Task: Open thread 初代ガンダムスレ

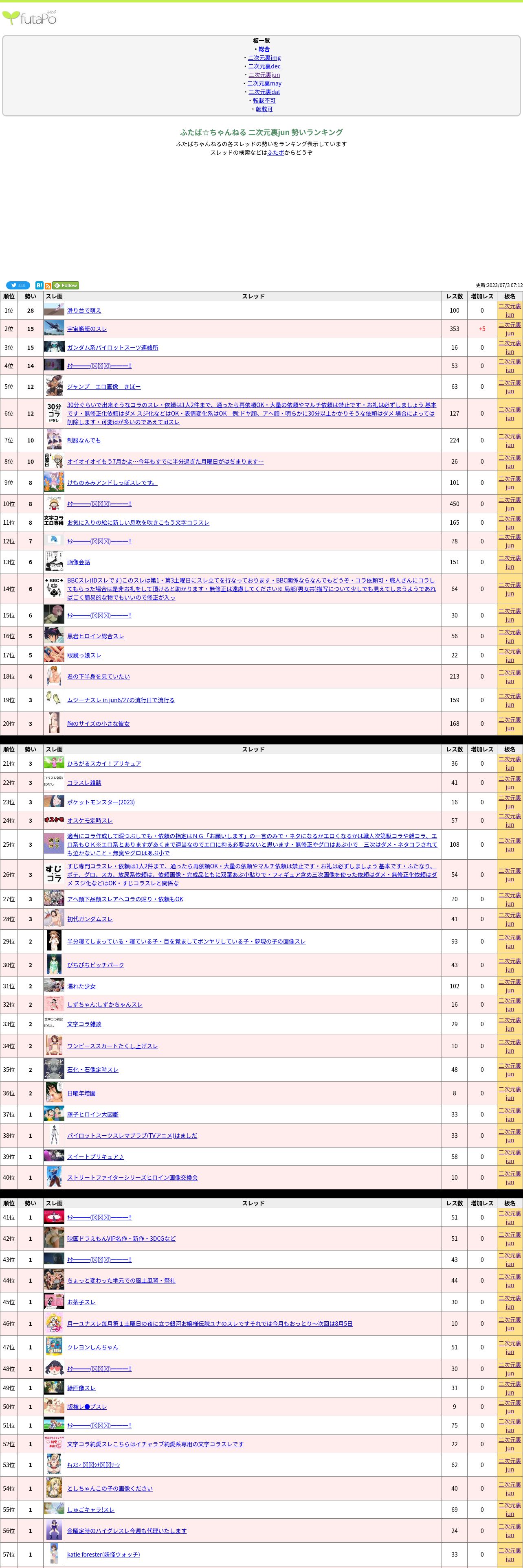Action: (90, 919)
